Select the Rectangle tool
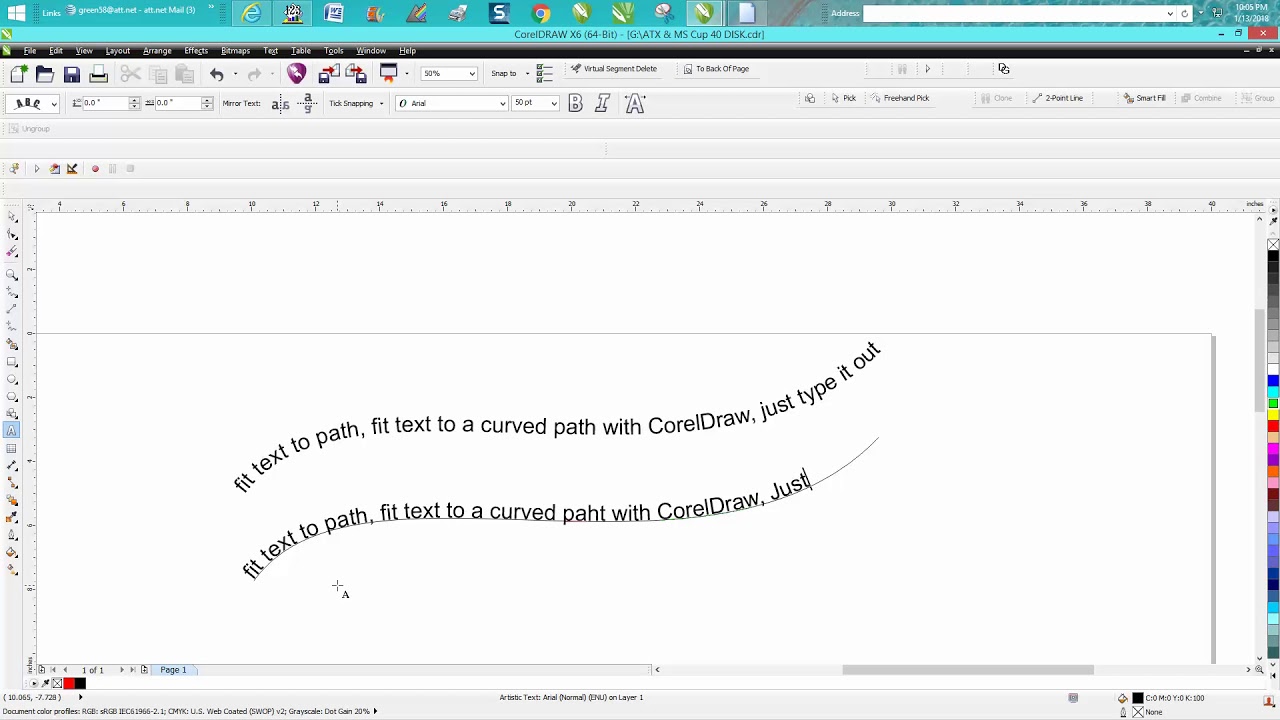This screenshot has height=720, width=1280. [12, 362]
